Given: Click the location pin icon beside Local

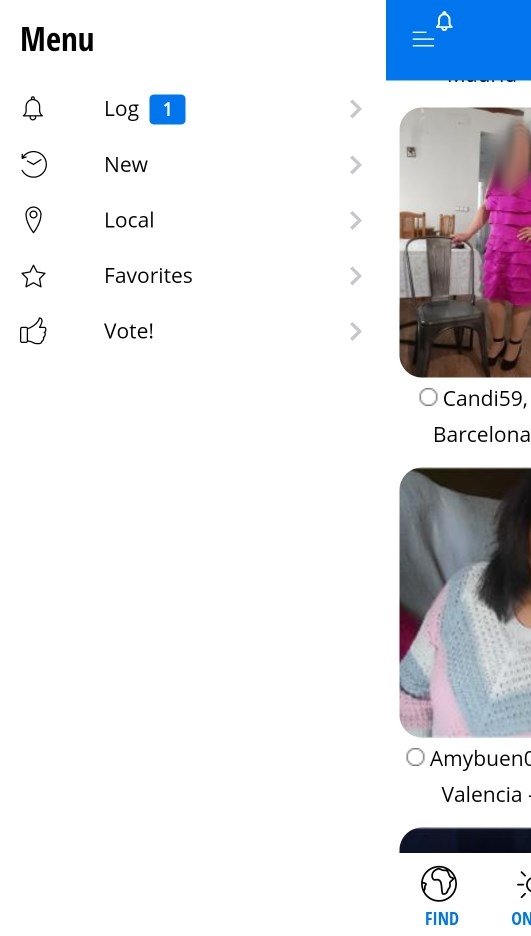Looking at the screenshot, I should (x=33, y=220).
